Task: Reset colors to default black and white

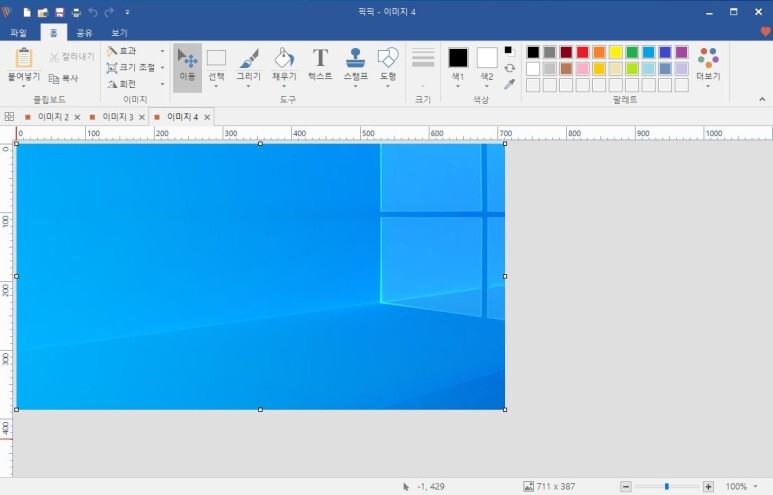Action: [509, 51]
